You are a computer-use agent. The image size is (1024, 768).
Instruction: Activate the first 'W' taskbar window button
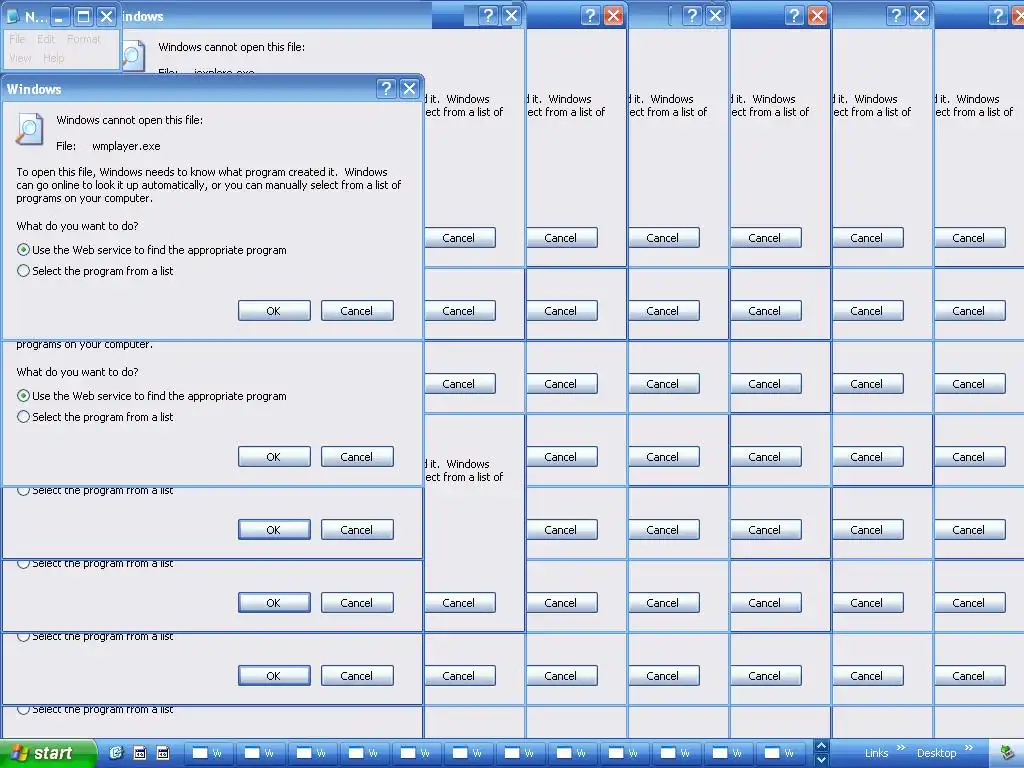[208, 753]
